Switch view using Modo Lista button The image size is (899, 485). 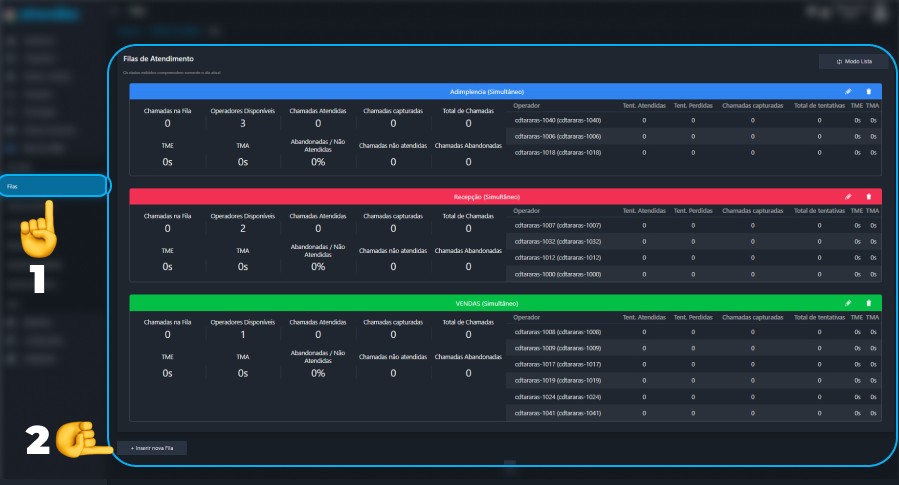[x=854, y=61]
